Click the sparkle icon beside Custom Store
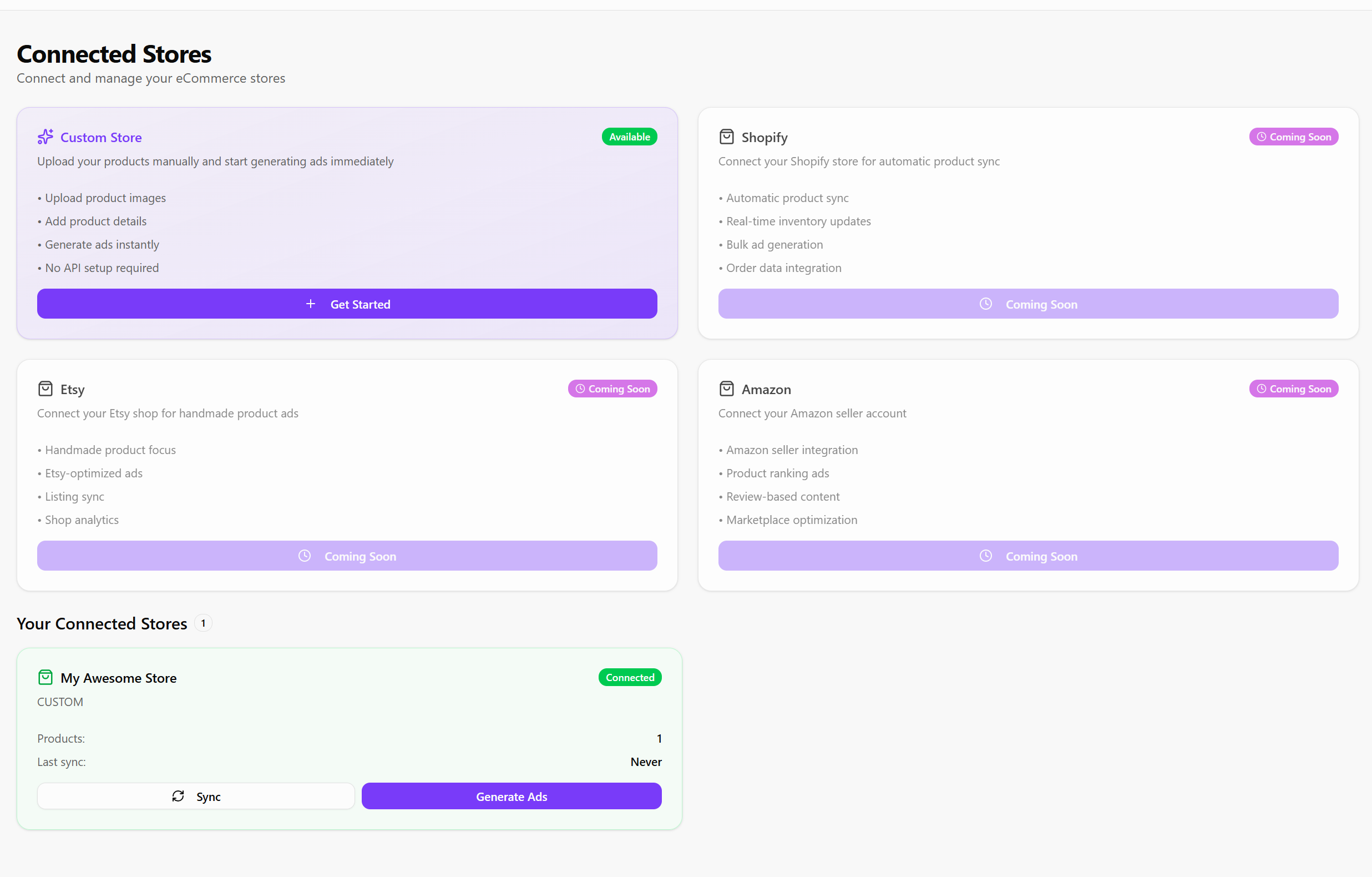Screen dimensions: 1372x877 [45, 137]
